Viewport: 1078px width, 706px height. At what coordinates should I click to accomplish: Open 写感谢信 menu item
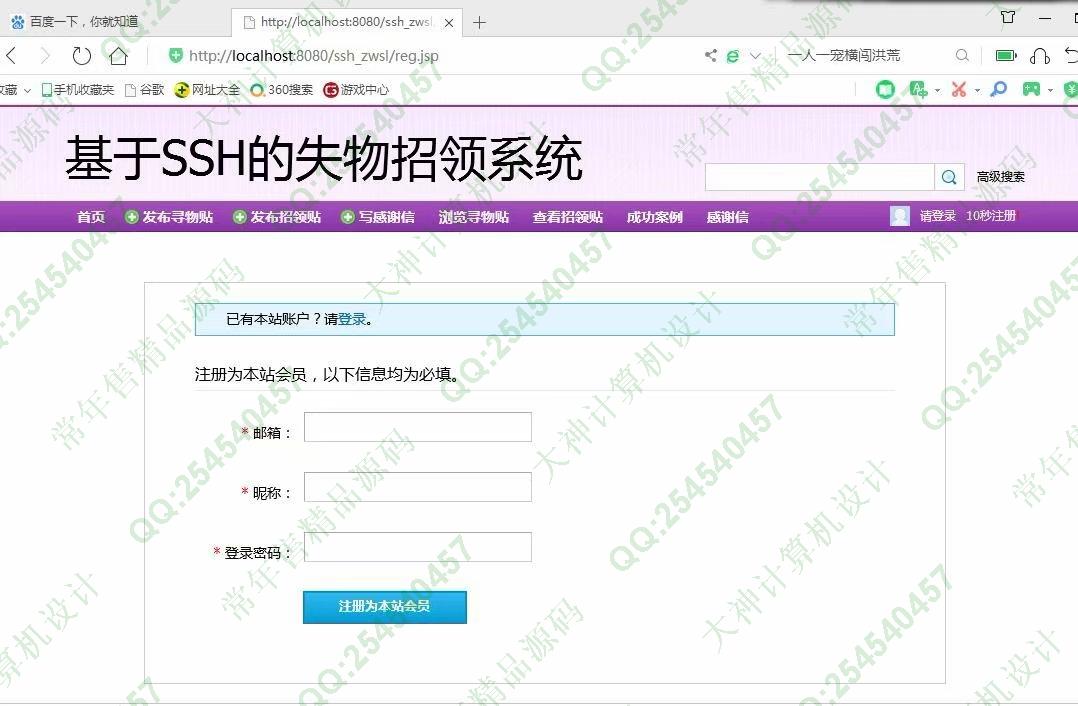377,217
